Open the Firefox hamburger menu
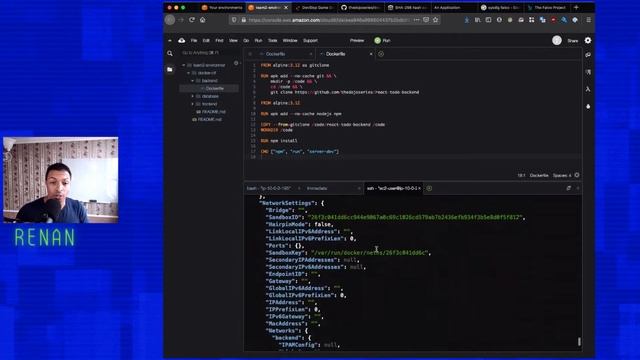 [x=588, y=20]
